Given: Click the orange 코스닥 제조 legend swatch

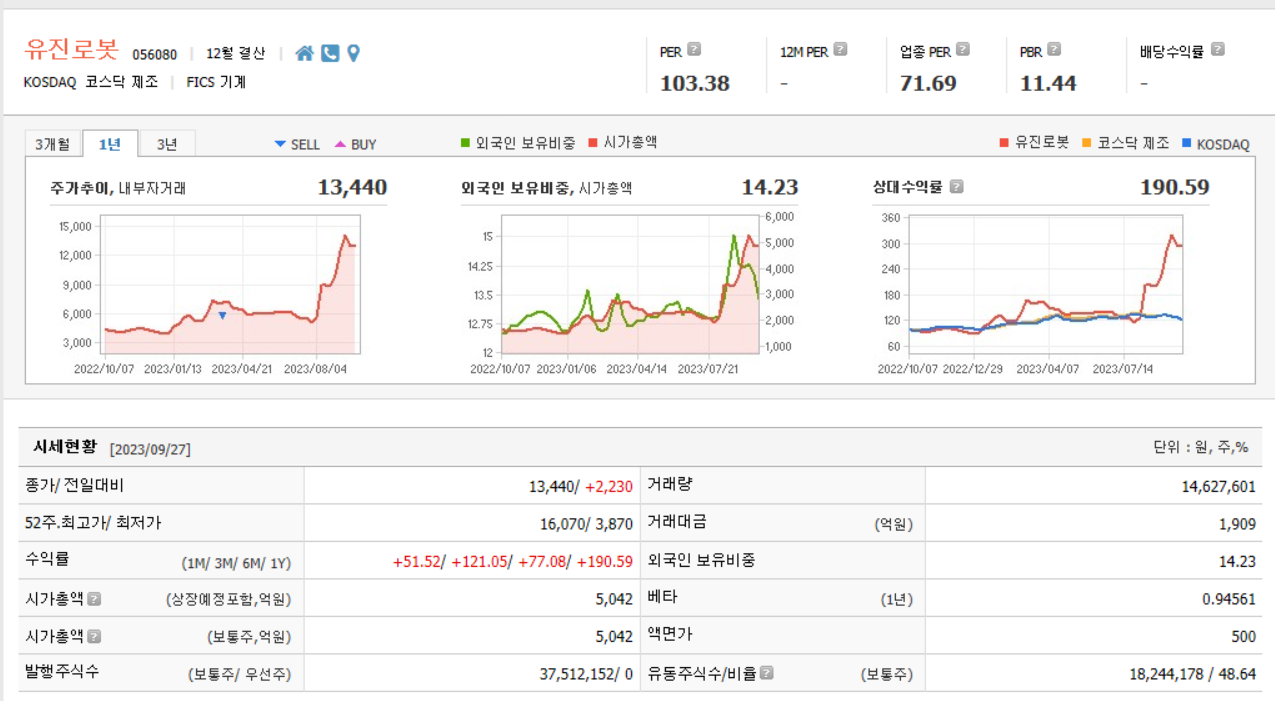Looking at the screenshot, I should coord(1087,143).
